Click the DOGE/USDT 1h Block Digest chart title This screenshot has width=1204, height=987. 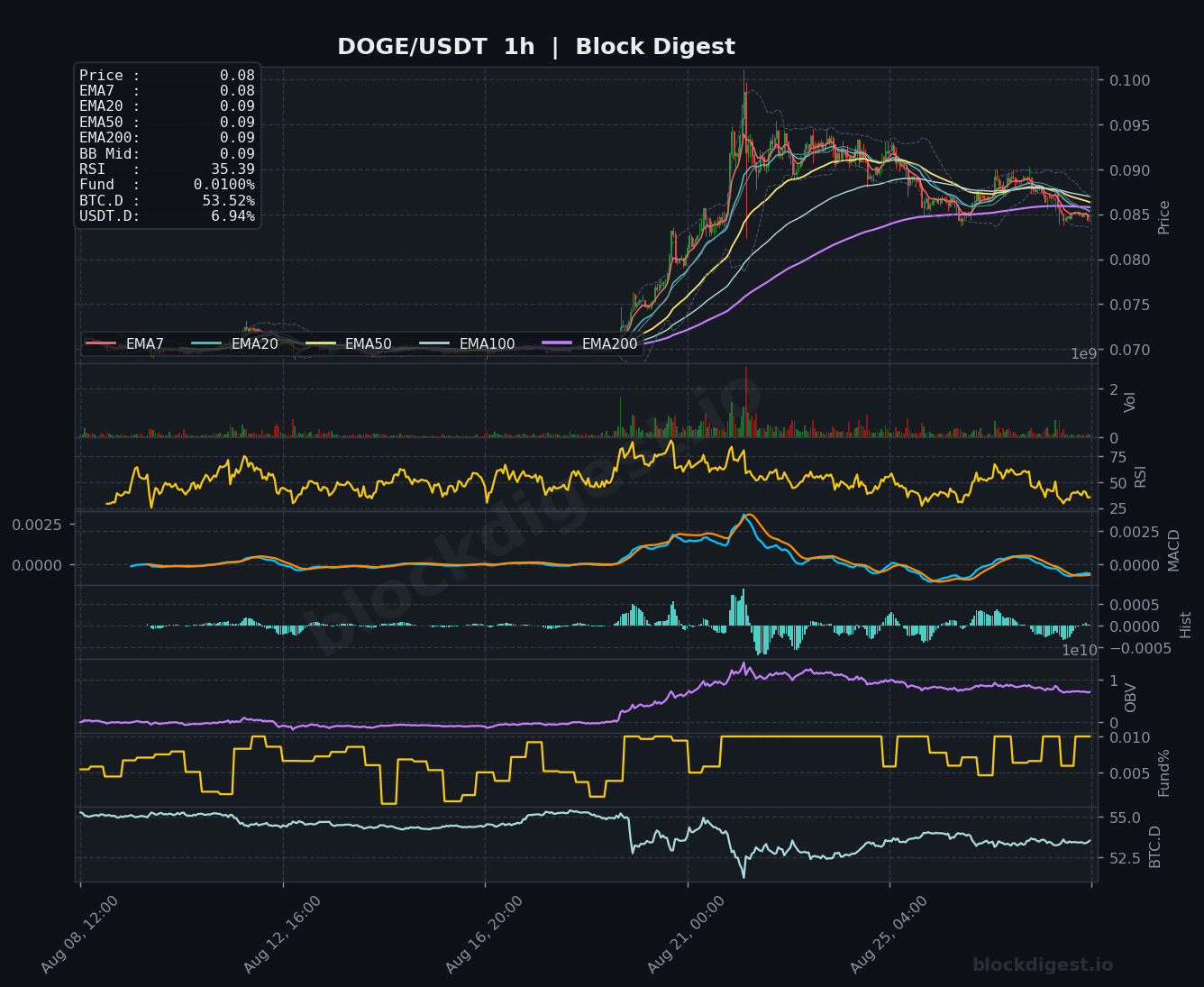pyautogui.click(x=536, y=47)
